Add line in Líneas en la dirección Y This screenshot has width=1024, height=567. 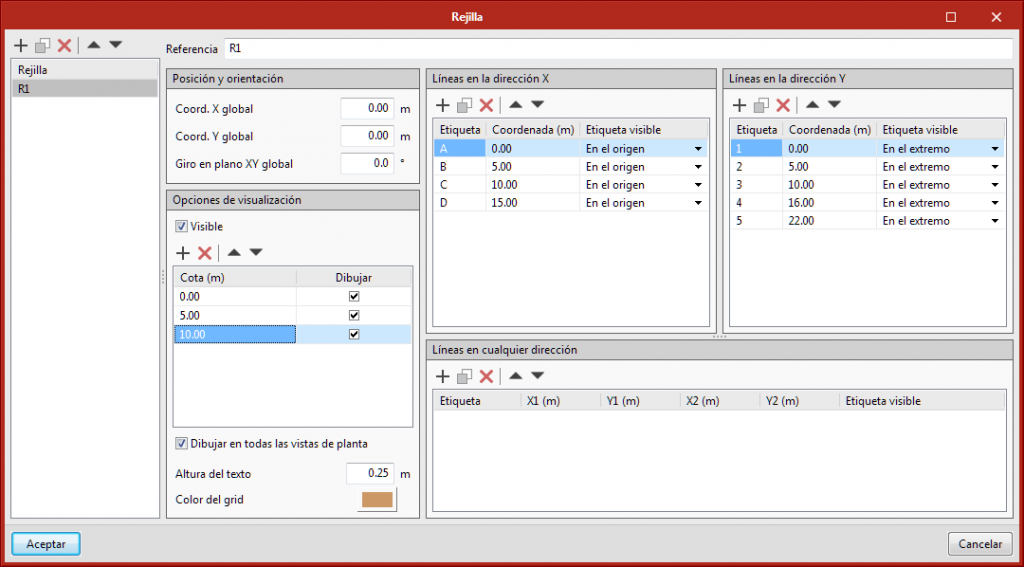tap(739, 105)
